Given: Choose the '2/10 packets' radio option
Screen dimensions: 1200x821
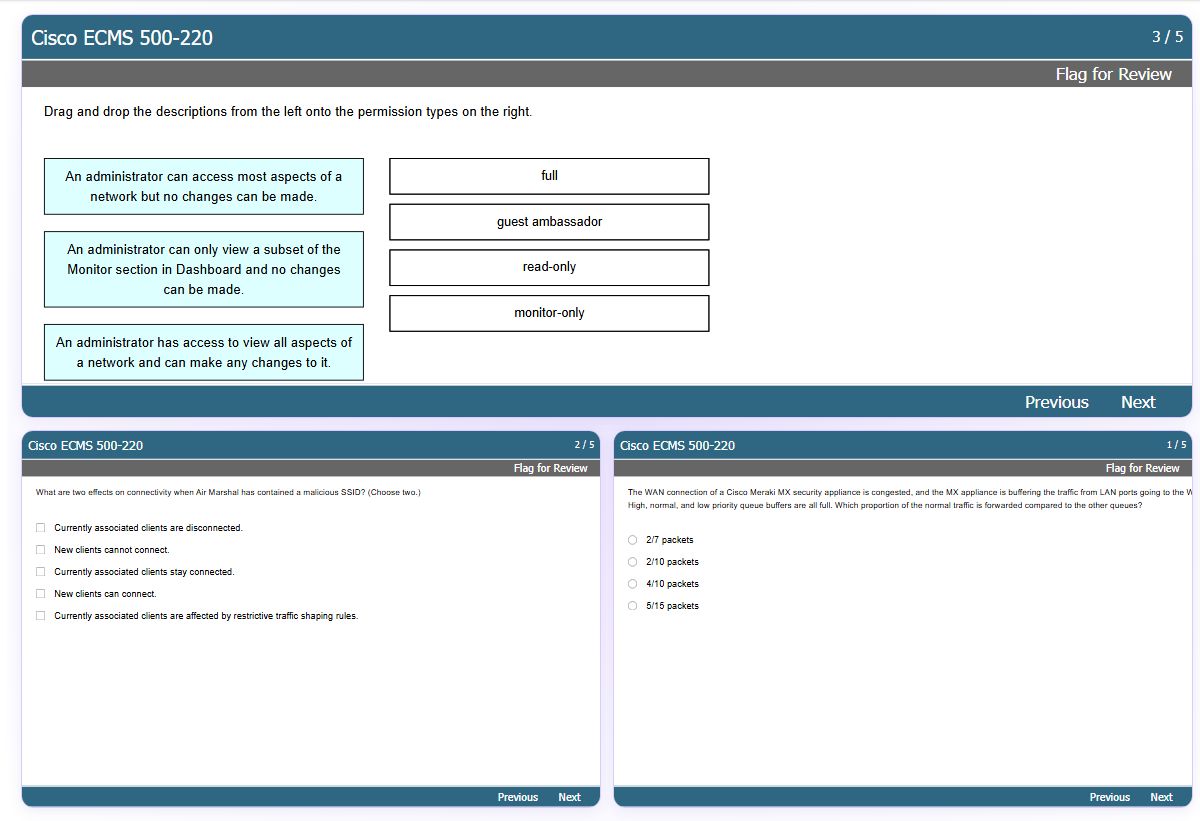Looking at the screenshot, I should click(x=632, y=562).
